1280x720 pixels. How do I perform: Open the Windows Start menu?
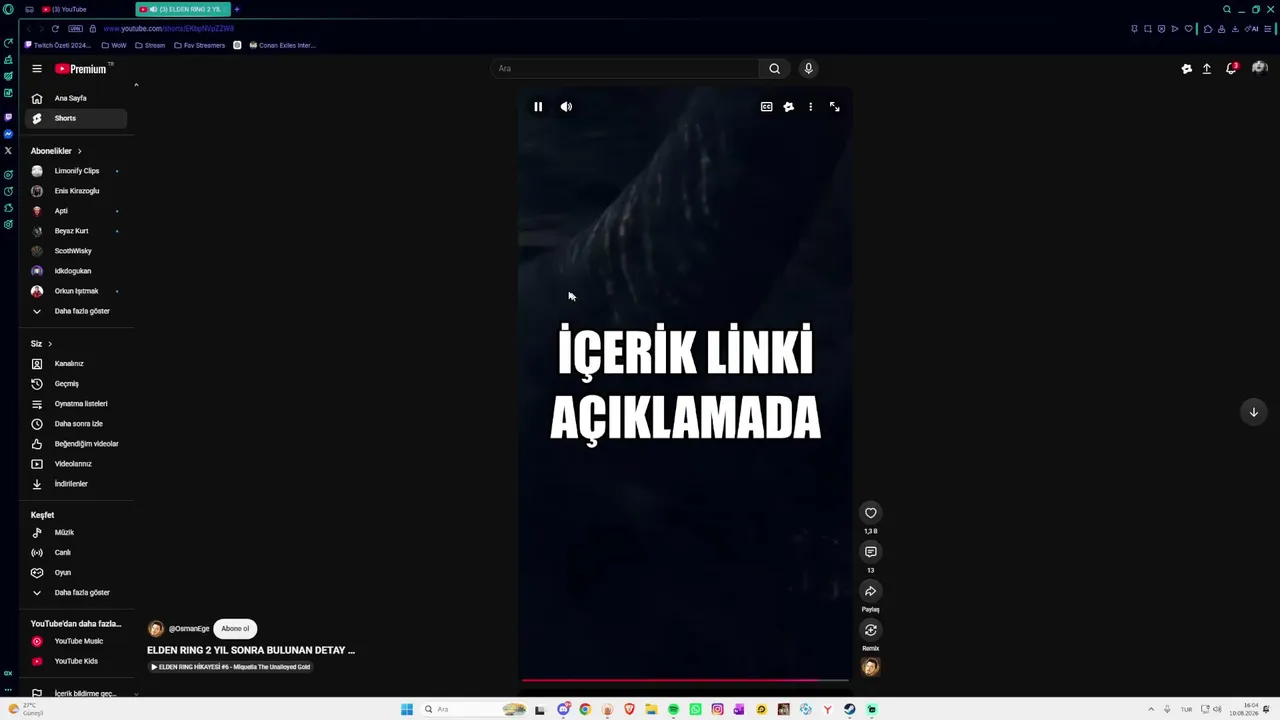pyautogui.click(x=406, y=710)
